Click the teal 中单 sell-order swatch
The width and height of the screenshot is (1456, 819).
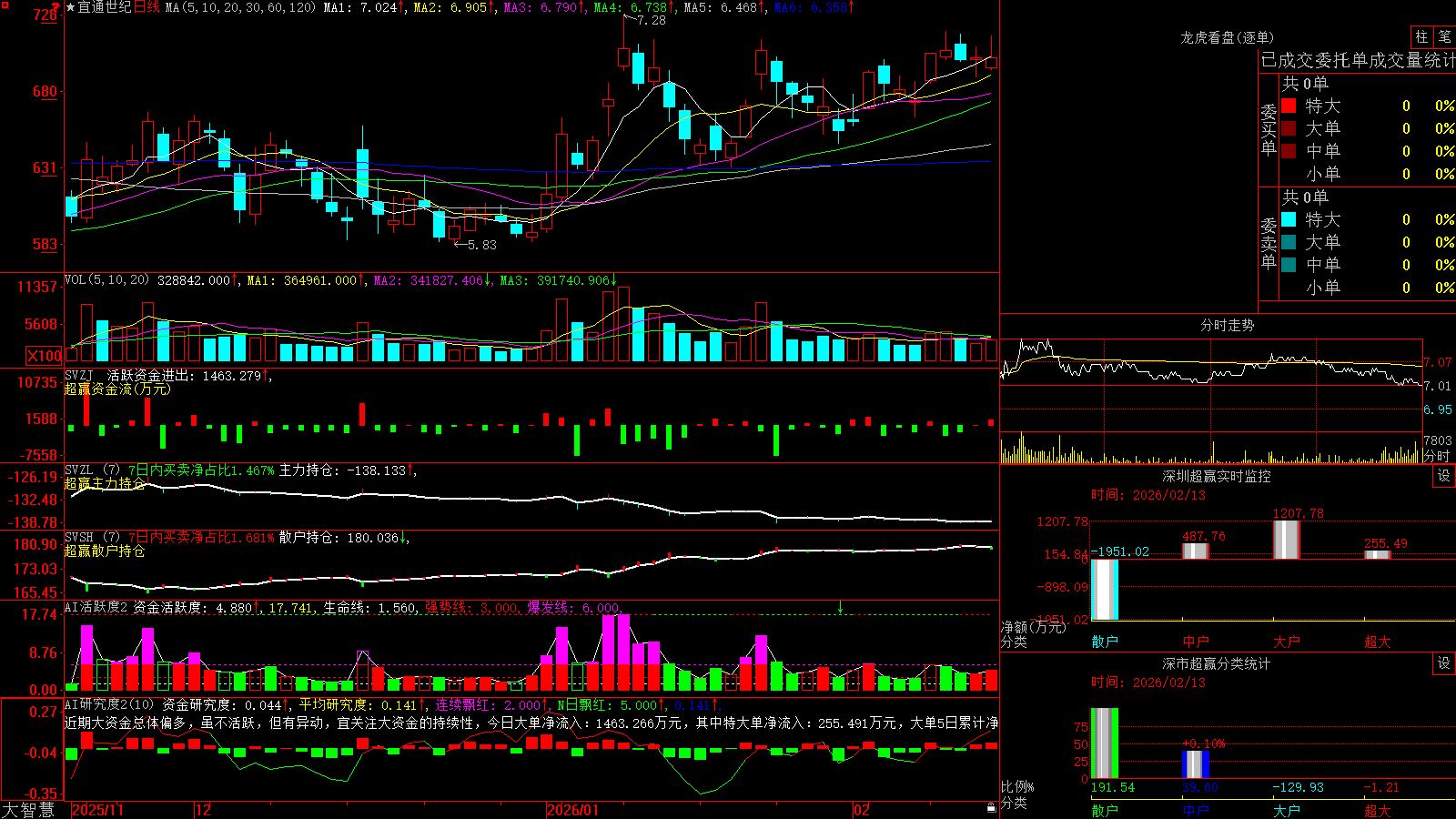pyautogui.click(x=1289, y=265)
